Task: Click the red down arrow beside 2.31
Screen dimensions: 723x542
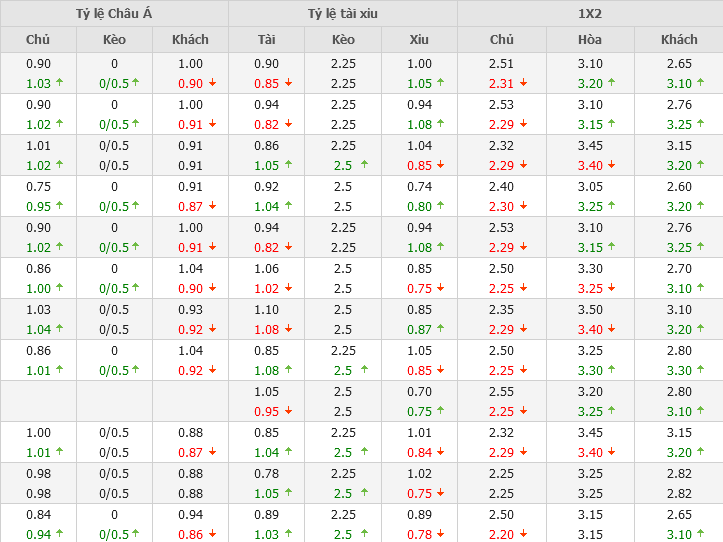Action: (x=524, y=84)
